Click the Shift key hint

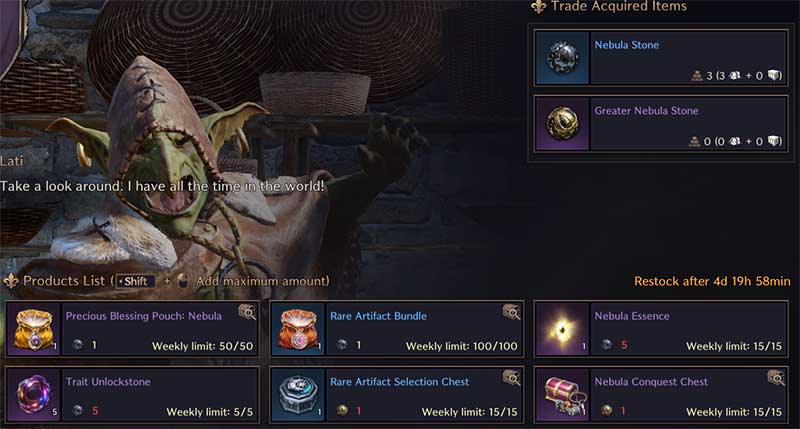[x=135, y=281]
